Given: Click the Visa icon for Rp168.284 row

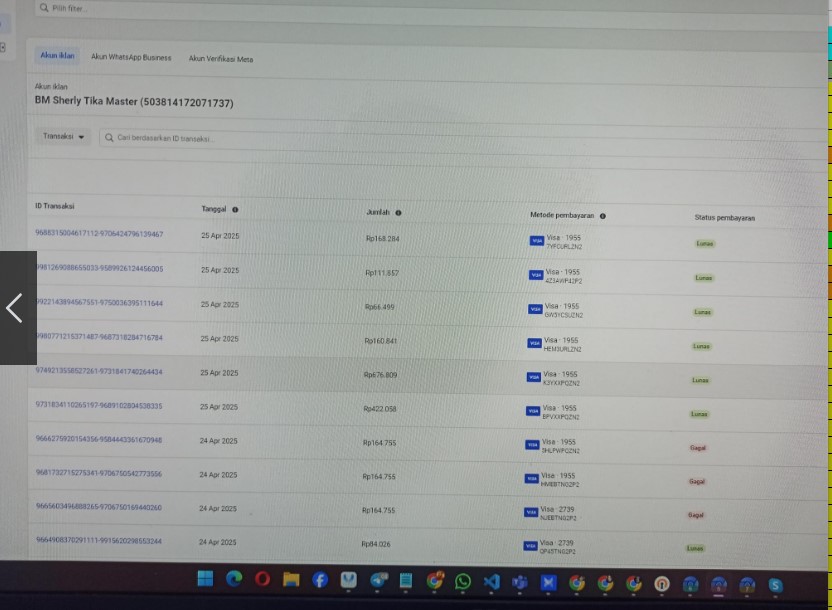Looking at the screenshot, I should [537, 241].
